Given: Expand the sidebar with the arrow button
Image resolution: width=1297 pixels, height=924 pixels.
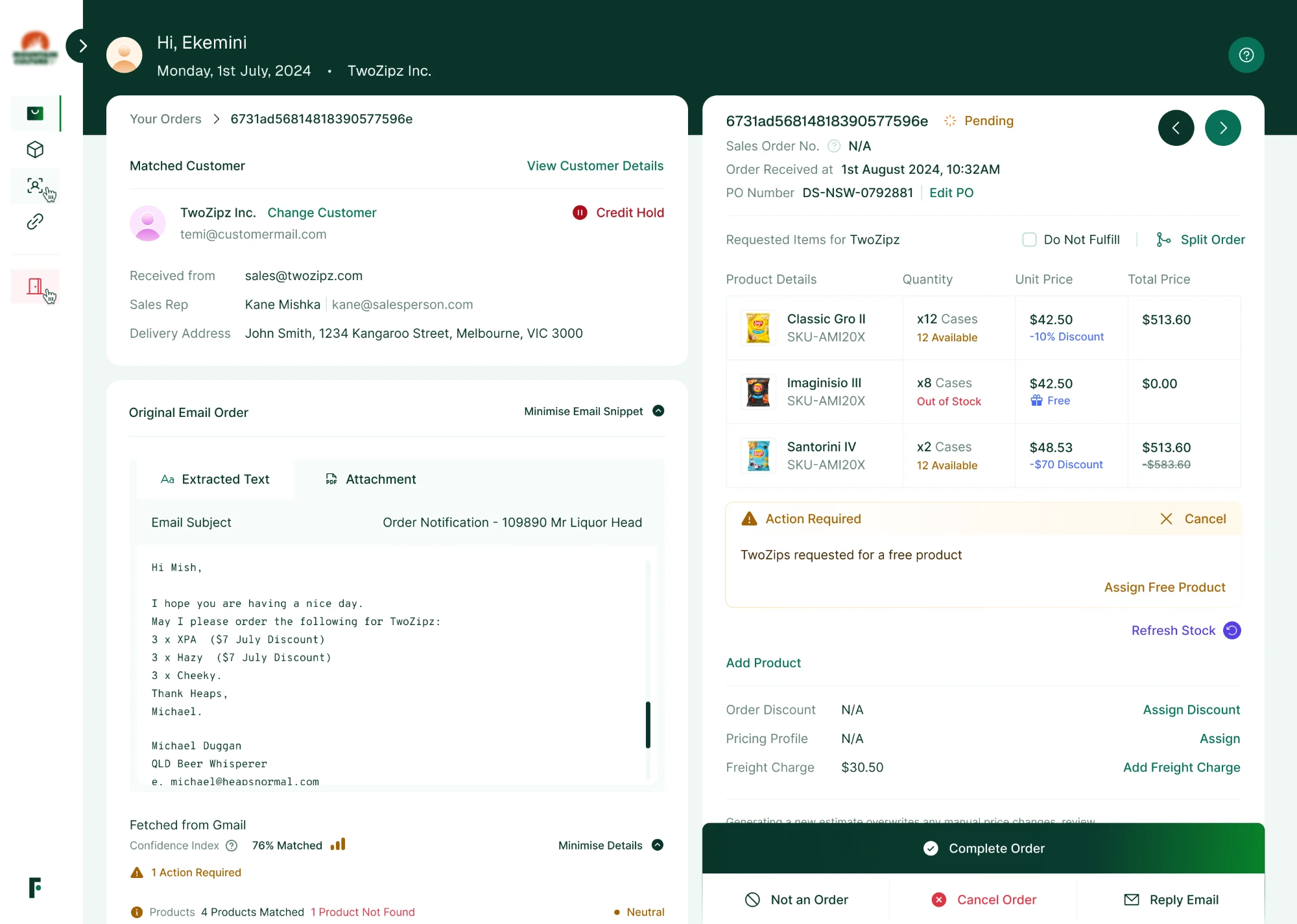Looking at the screenshot, I should (x=82, y=46).
